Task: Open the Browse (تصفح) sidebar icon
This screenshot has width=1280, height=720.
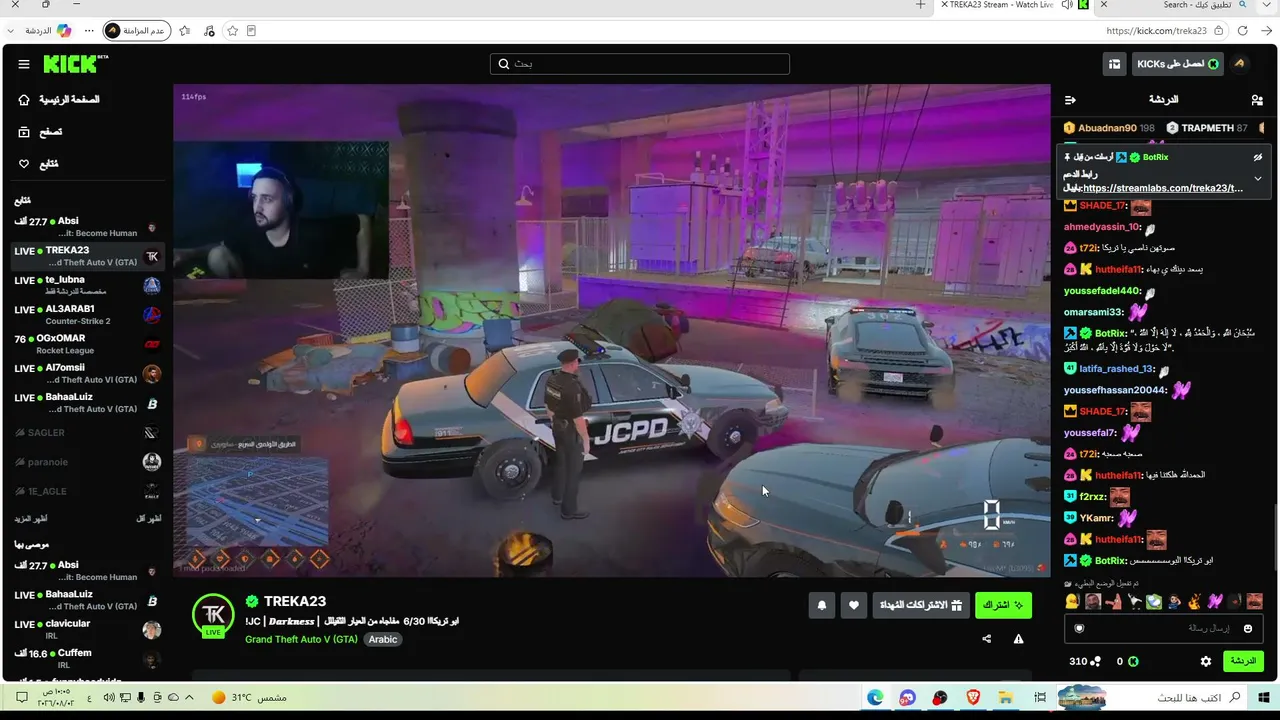Action: pyautogui.click(x=24, y=132)
